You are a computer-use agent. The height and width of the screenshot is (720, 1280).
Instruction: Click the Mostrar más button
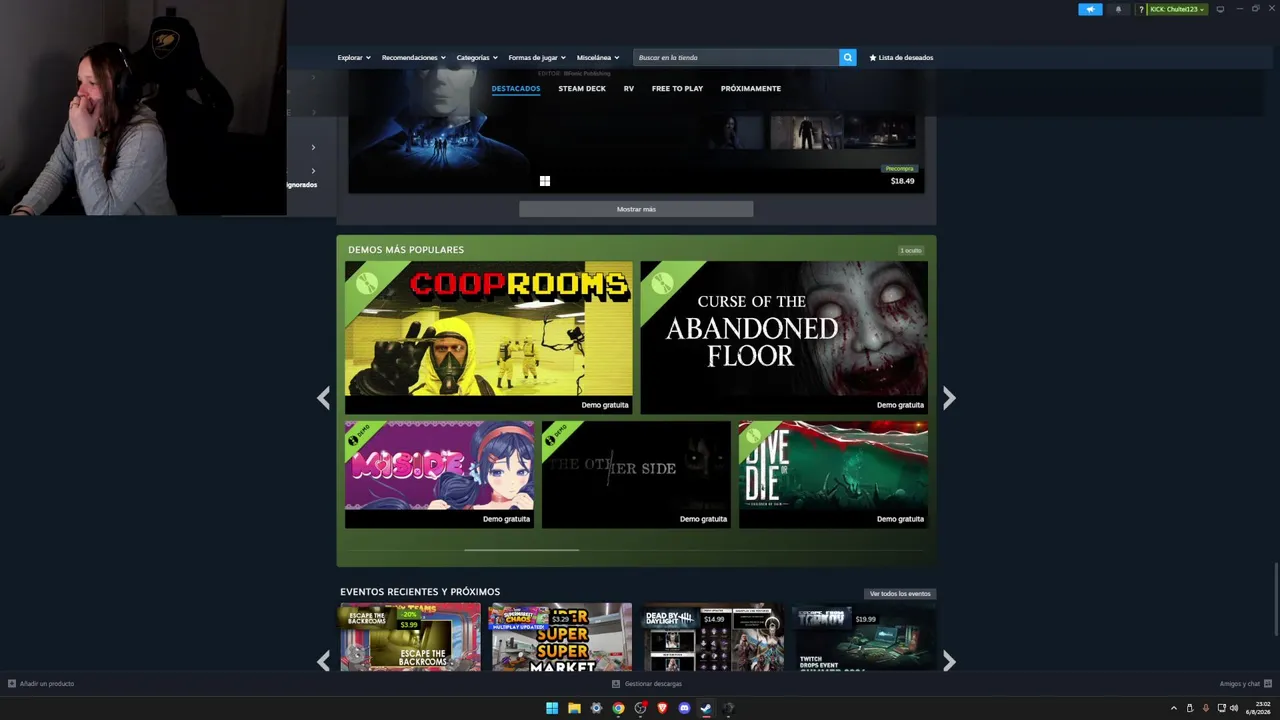pyautogui.click(x=636, y=209)
